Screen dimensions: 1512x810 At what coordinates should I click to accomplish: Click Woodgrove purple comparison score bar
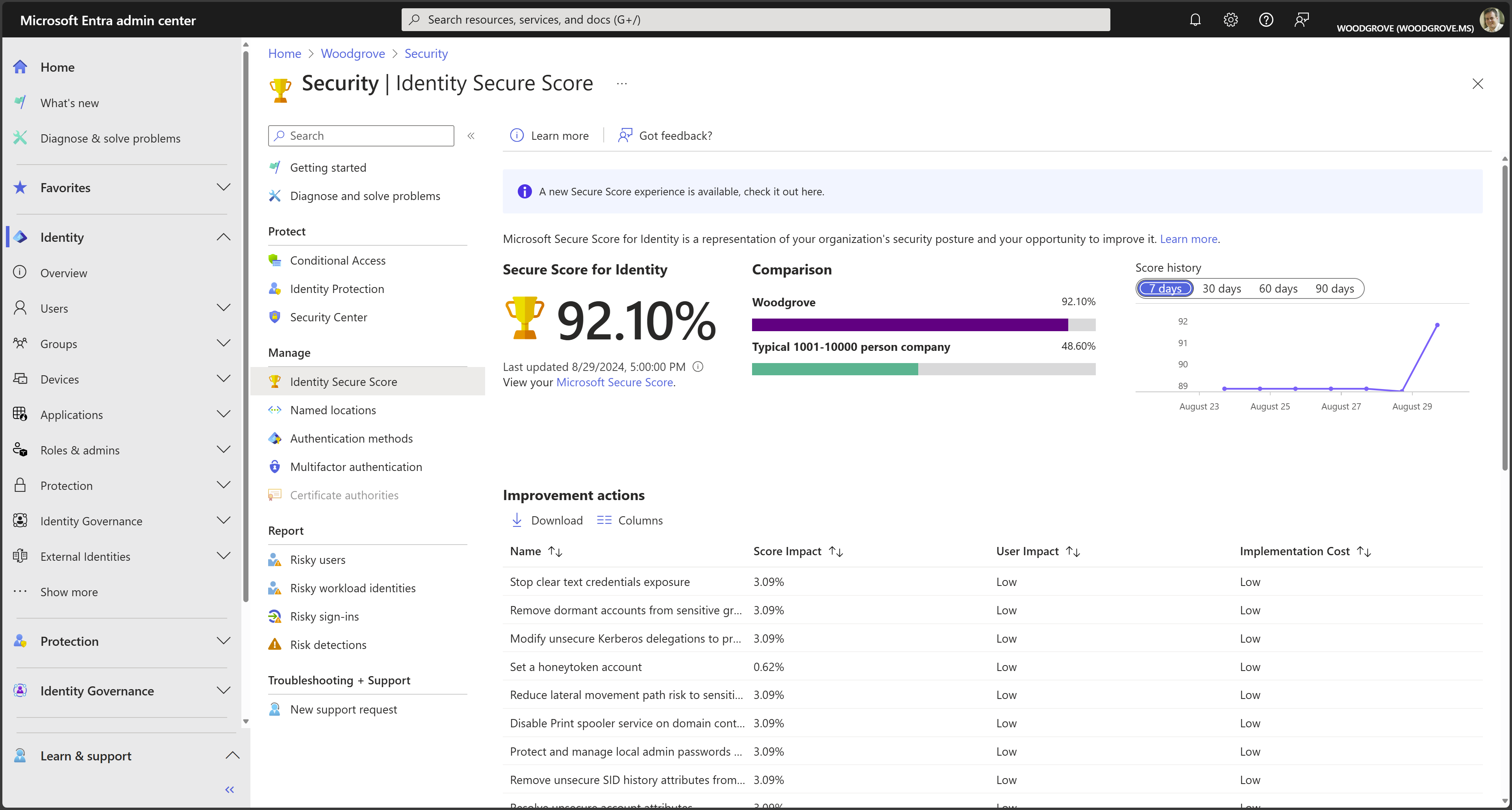[909, 324]
